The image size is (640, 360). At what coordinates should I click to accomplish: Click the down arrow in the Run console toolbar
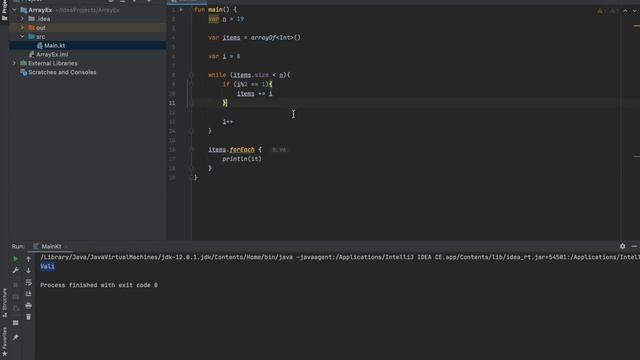click(28, 271)
